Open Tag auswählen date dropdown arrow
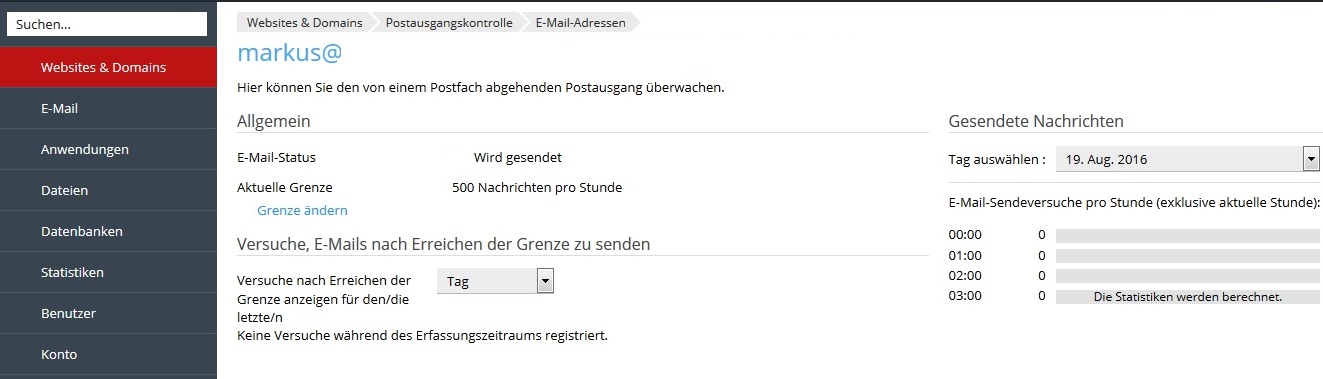The height and width of the screenshot is (379, 1323). point(1311,159)
